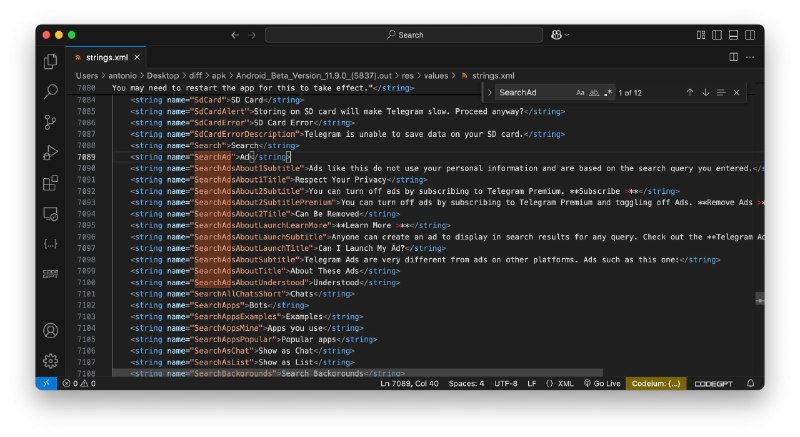Viewport: 800px width, 437px height.
Task: Click line number 7102 in gutter
Action: [86, 305]
